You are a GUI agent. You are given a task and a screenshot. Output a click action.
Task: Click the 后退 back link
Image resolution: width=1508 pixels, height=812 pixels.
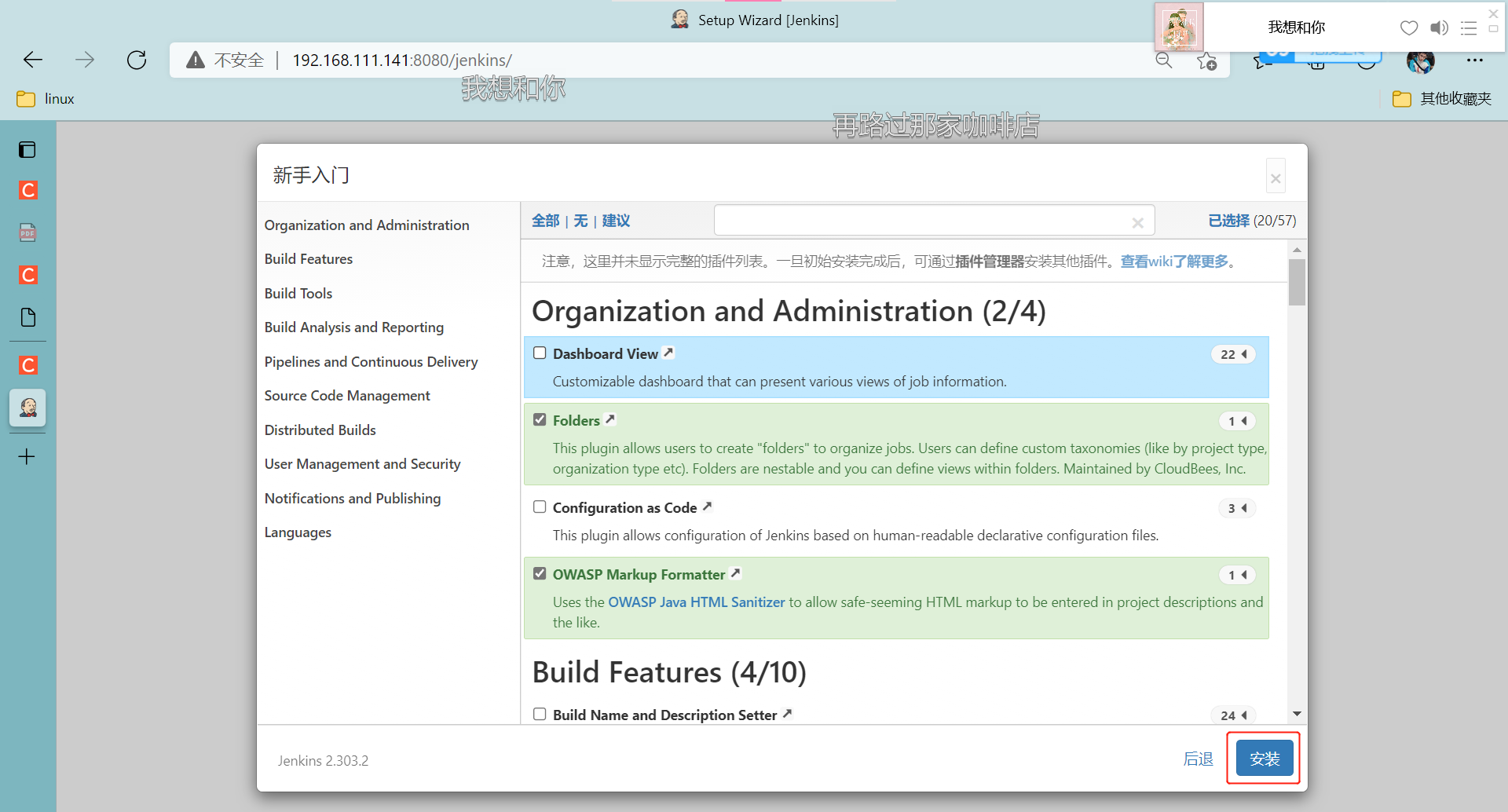point(1198,759)
